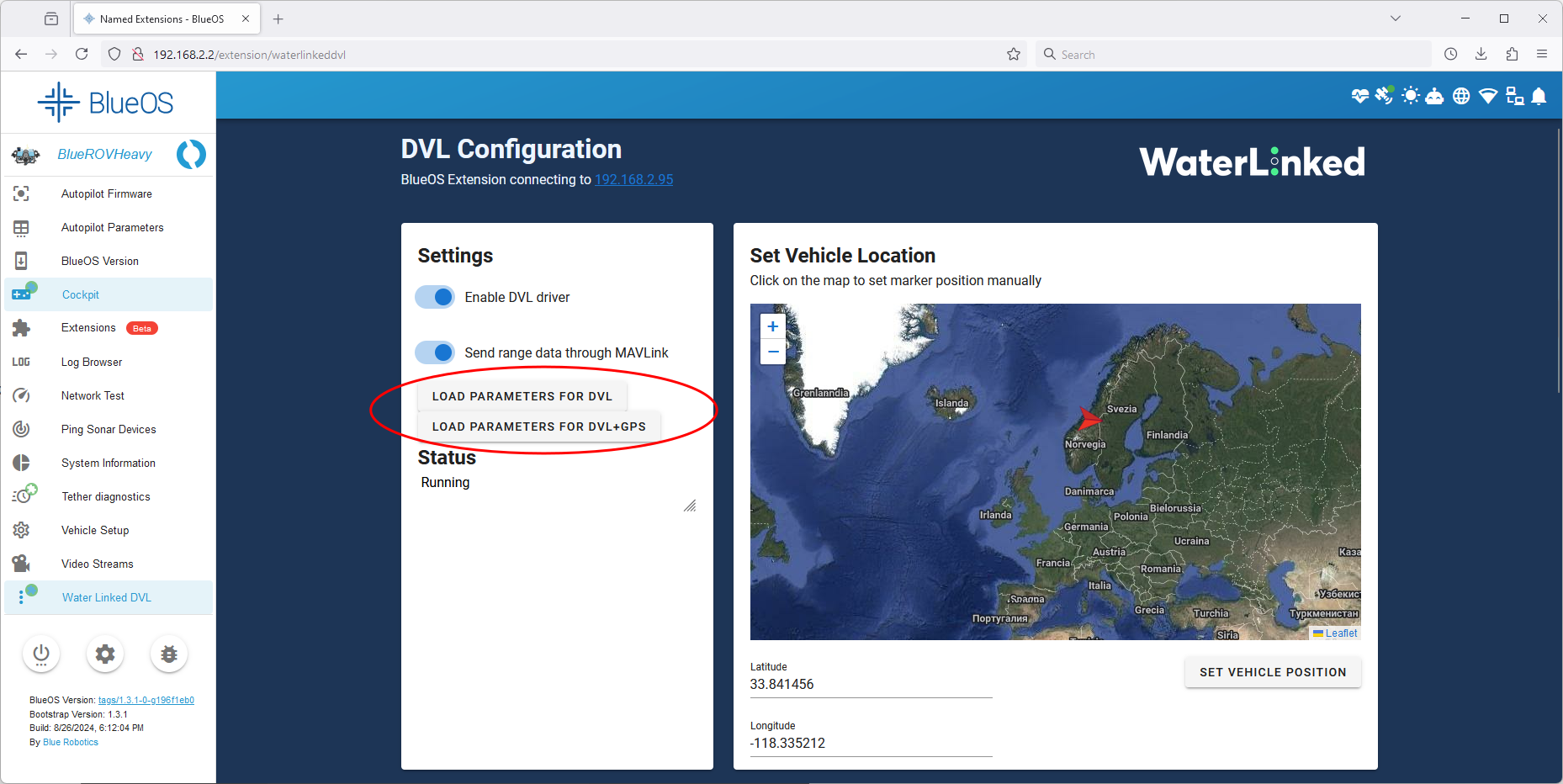Toggle the Enable DVL driver switch
Viewport: 1563px width, 784px height.
point(435,297)
